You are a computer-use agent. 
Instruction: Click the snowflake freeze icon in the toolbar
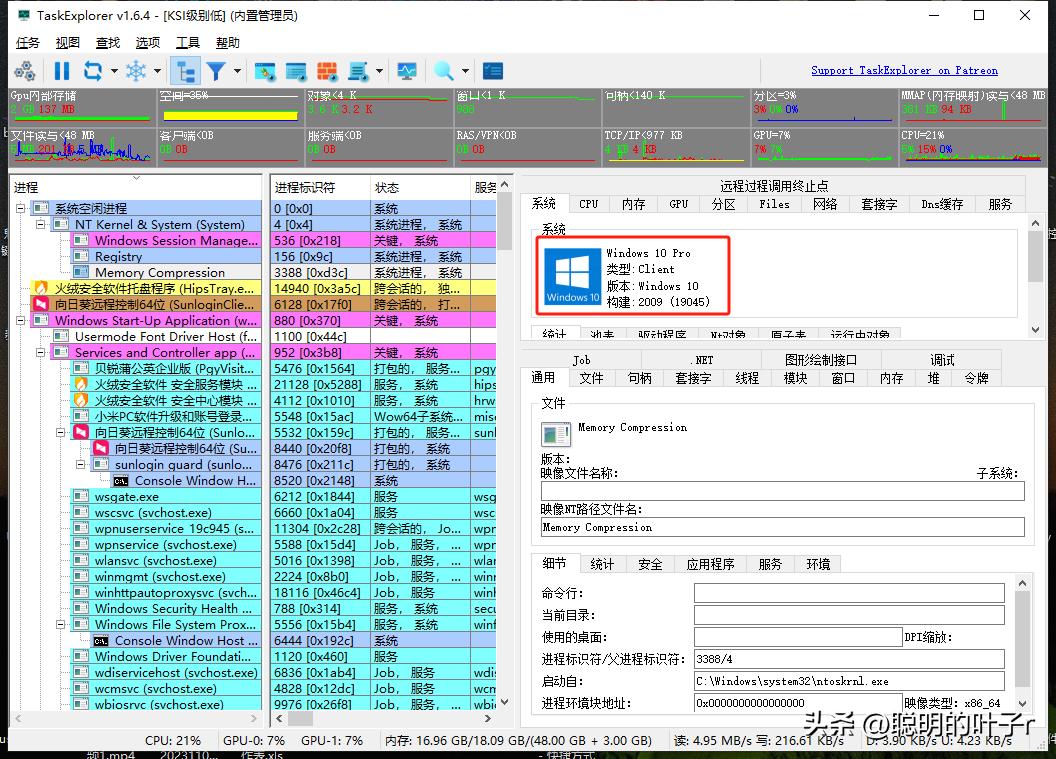pyautogui.click(x=137, y=70)
